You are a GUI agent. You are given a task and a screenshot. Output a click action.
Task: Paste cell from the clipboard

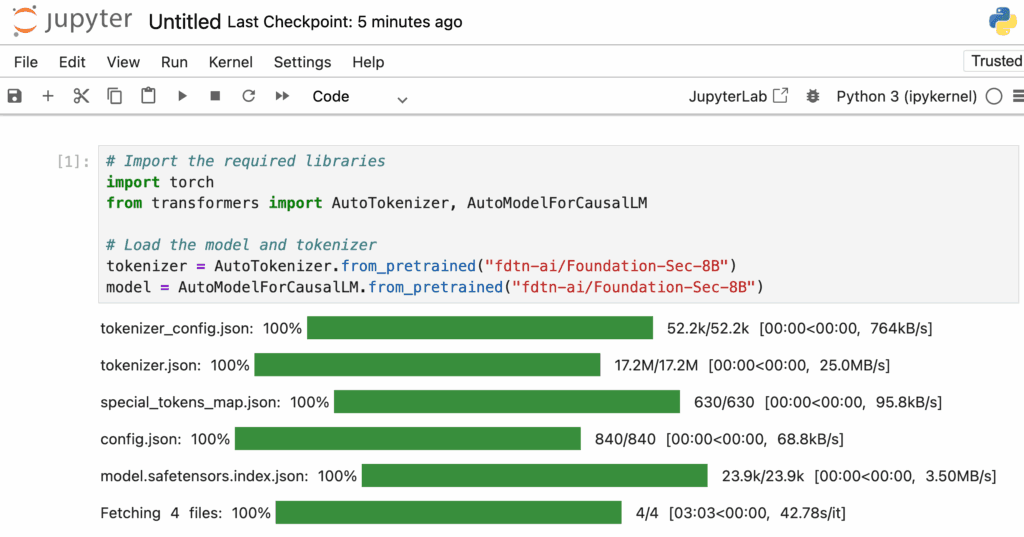148,95
